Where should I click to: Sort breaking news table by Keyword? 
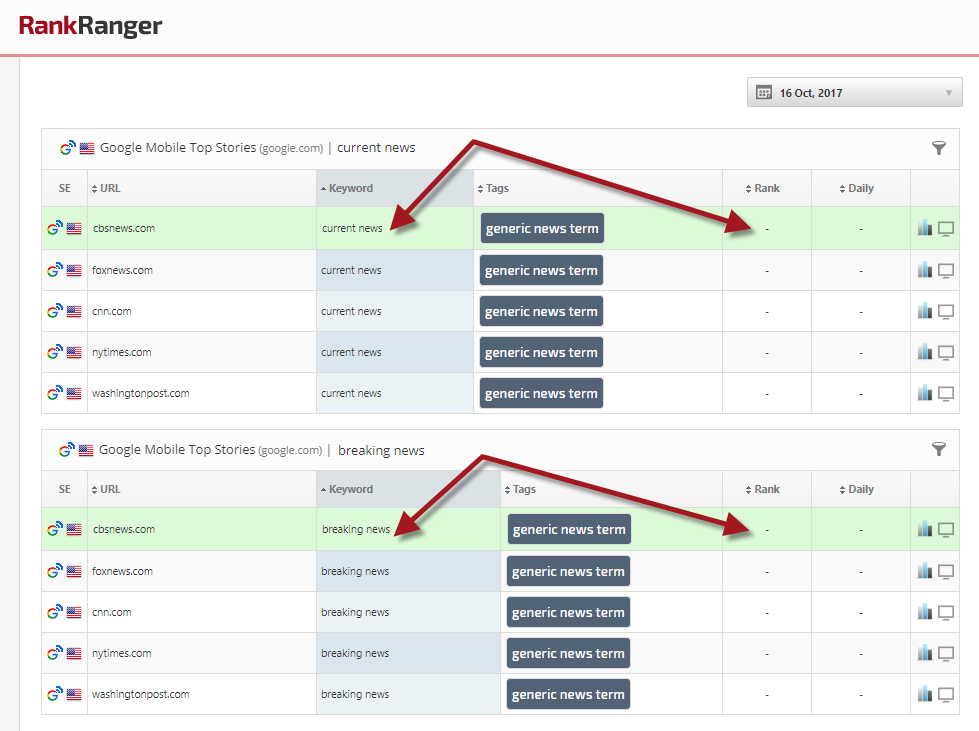347,489
